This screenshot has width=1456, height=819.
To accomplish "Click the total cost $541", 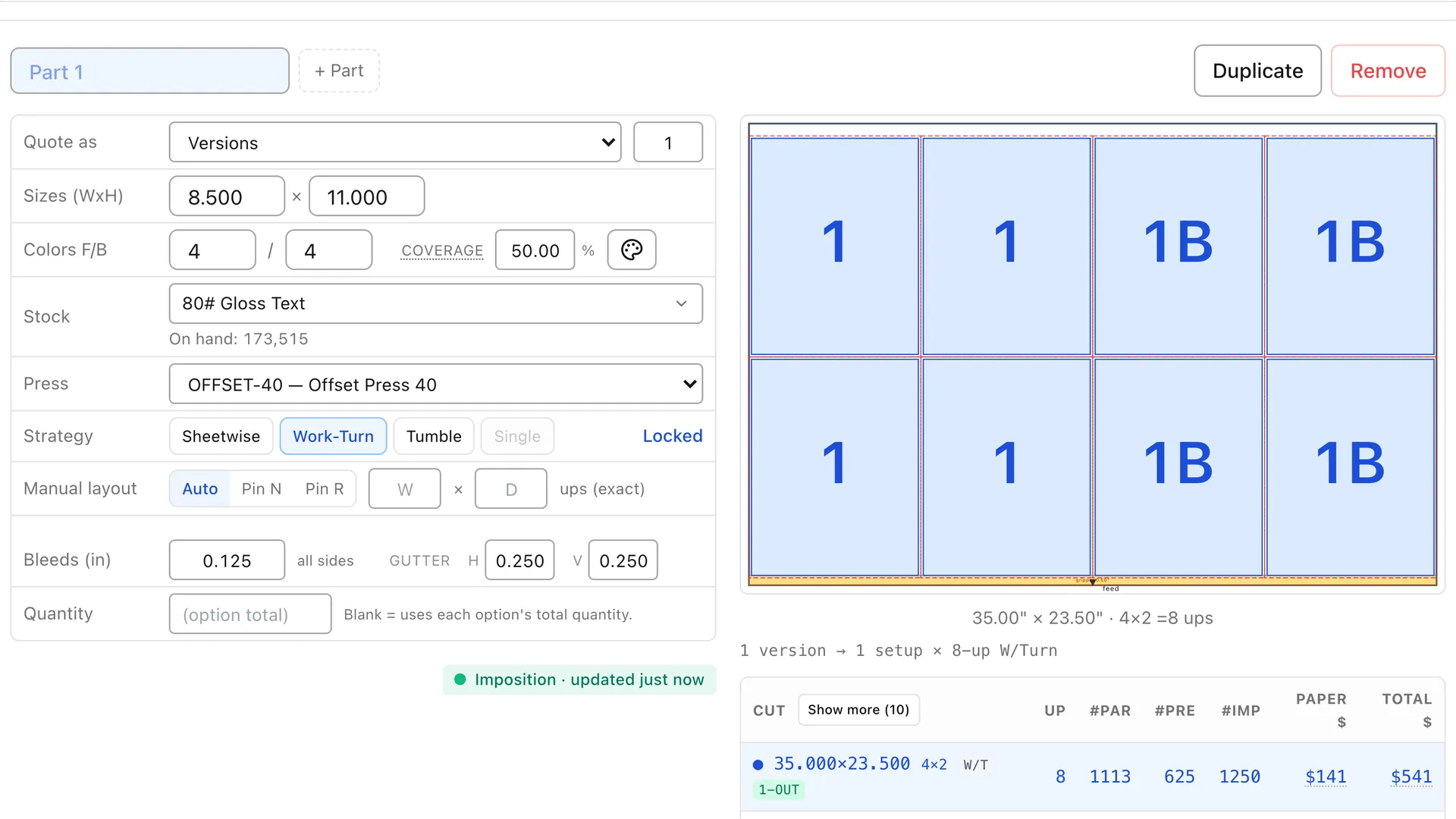I will (1411, 777).
